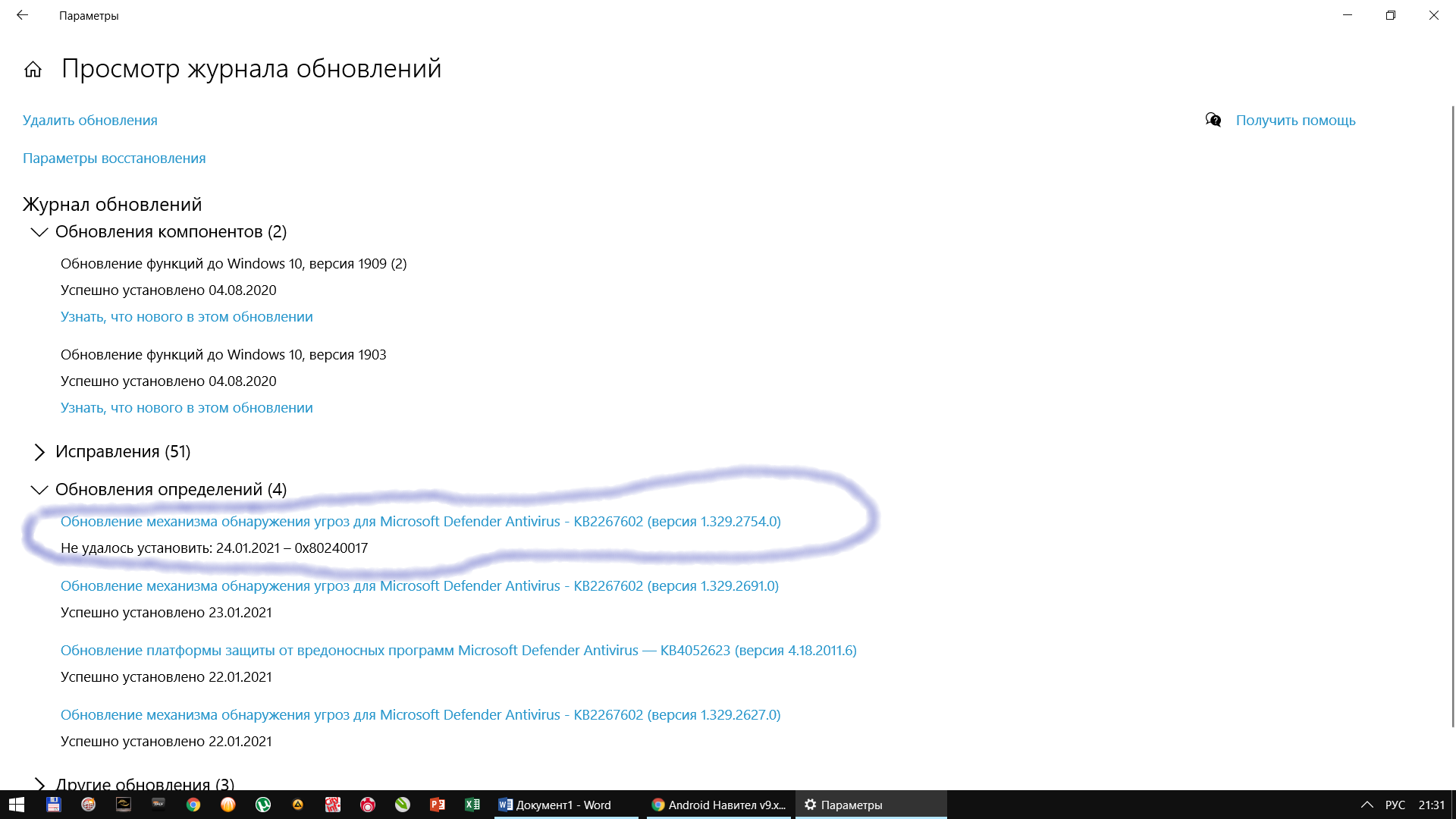Viewport: 1456px width, 819px height.
Task: Open failed KB2267602 version 1.329.2754.0 update link
Action: click(x=420, y=522)
